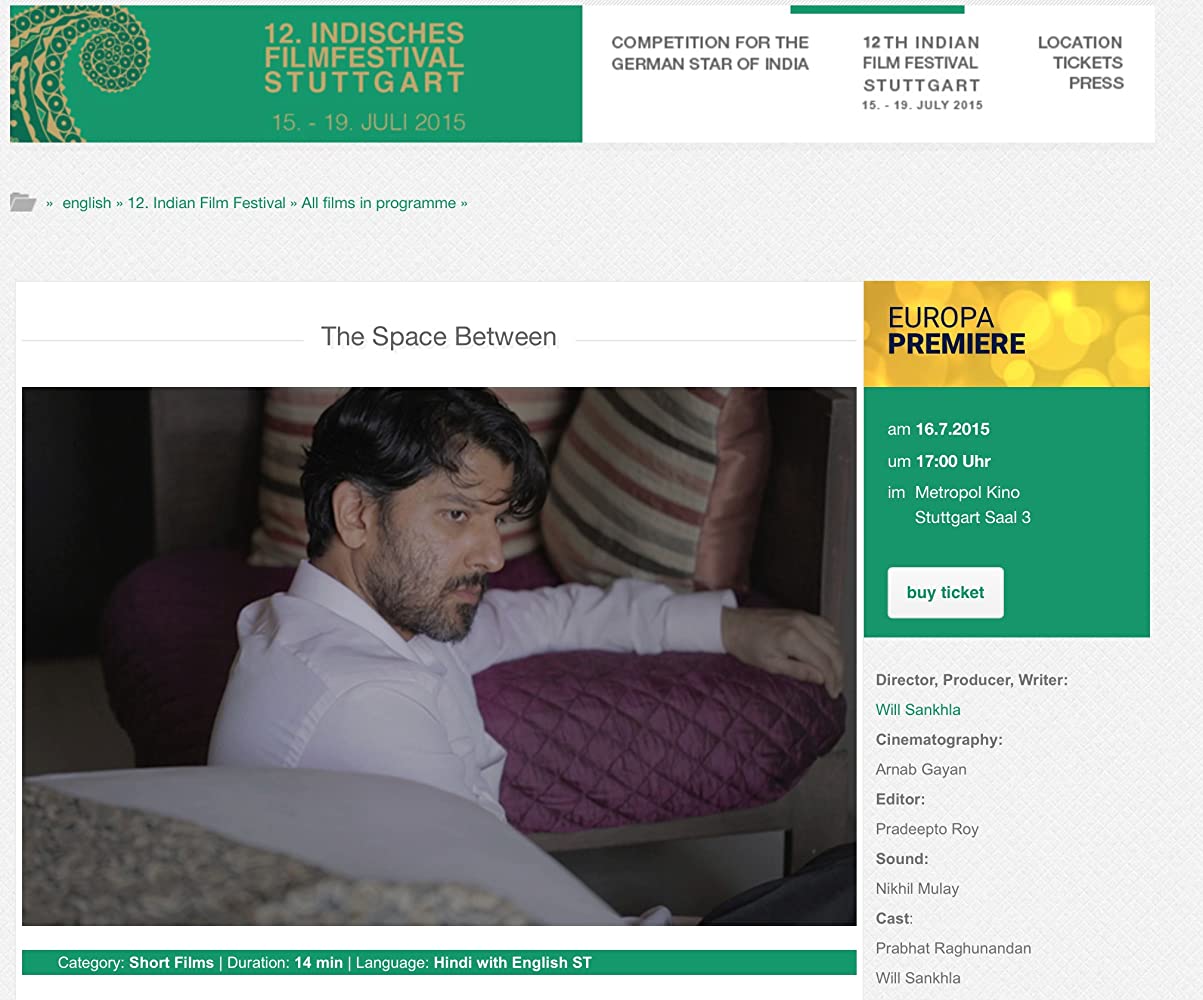Viewport: 1203px width, 1000px height.
Task: Open the Press menu item
Action: 1096,83
